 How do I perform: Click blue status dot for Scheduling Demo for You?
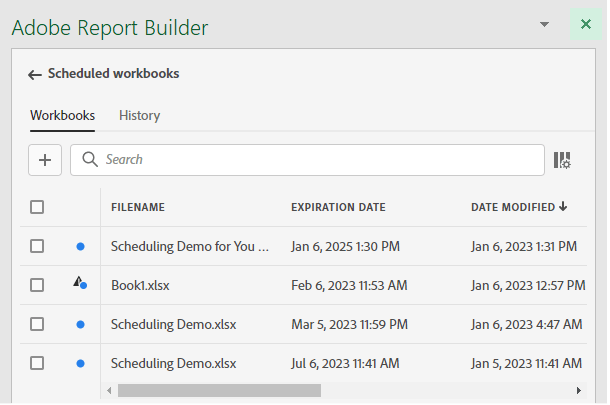tap(80, 246)
